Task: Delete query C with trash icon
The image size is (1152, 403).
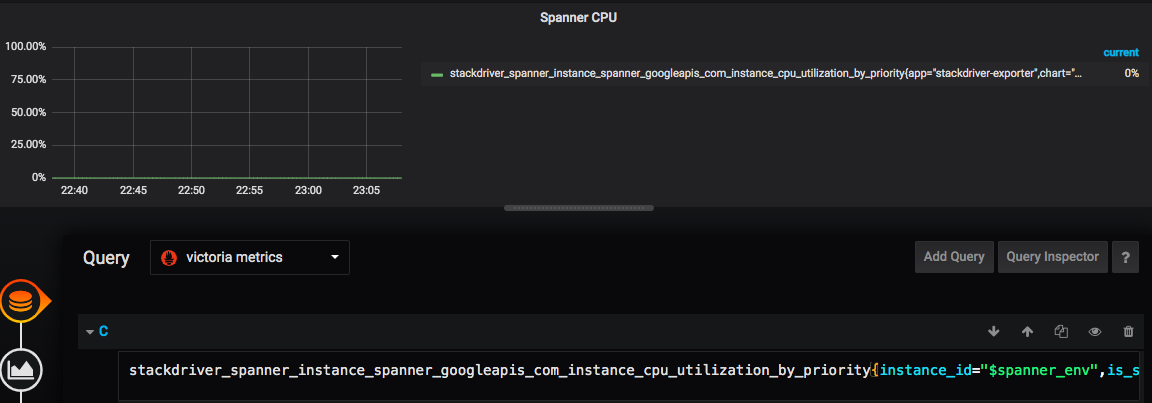Action: tap(1128, 332)
